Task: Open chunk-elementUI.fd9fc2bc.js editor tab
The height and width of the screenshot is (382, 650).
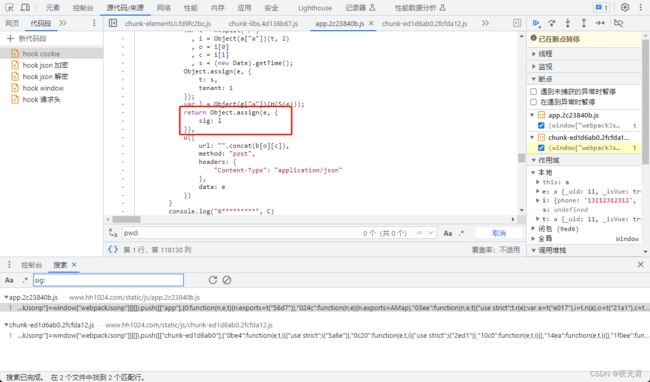Action: pyautogui.click(x=167, y=24)
